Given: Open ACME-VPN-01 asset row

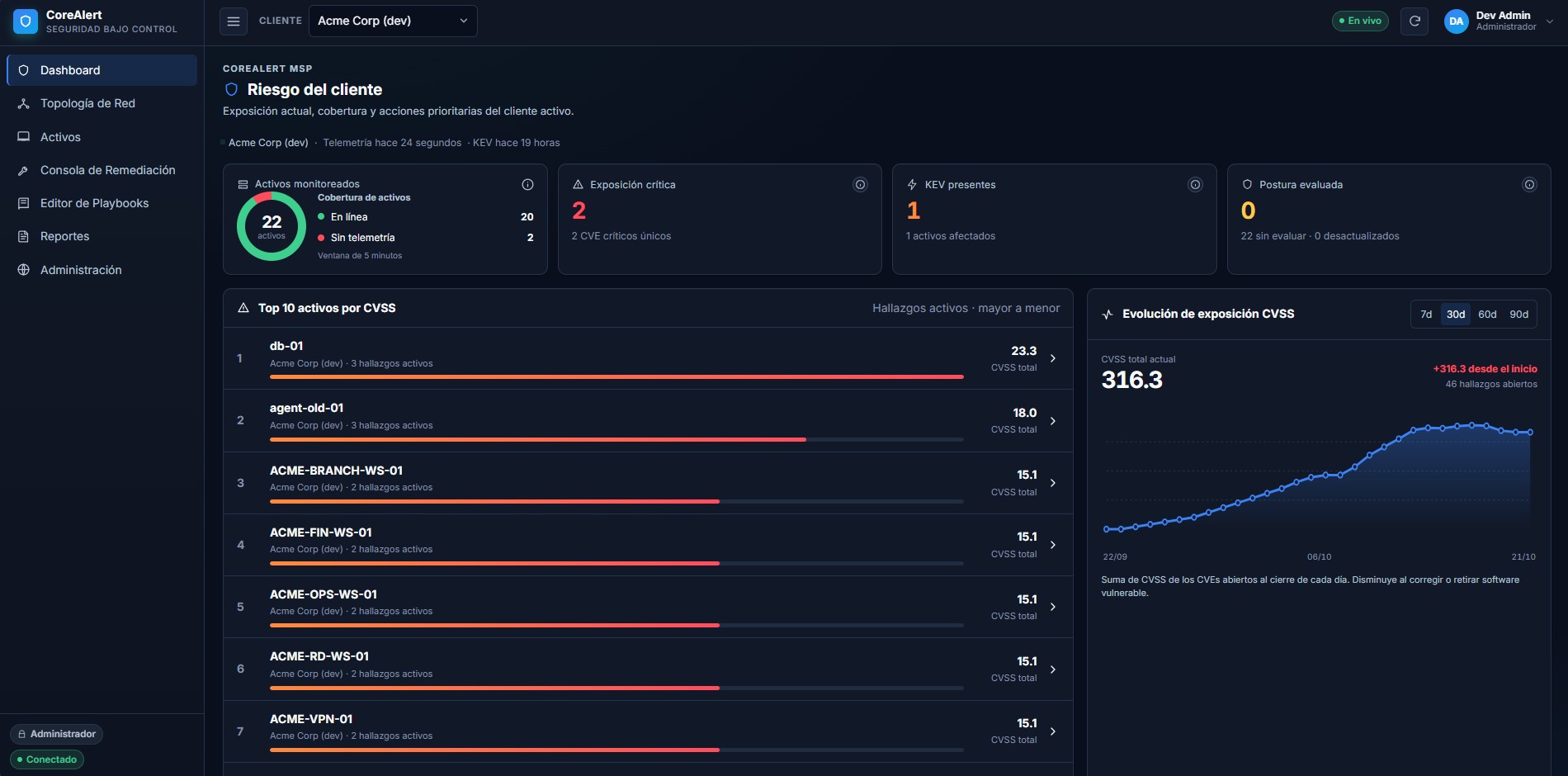Looking at the screenshot, I should pyautogui.click(x=648, y=731).
